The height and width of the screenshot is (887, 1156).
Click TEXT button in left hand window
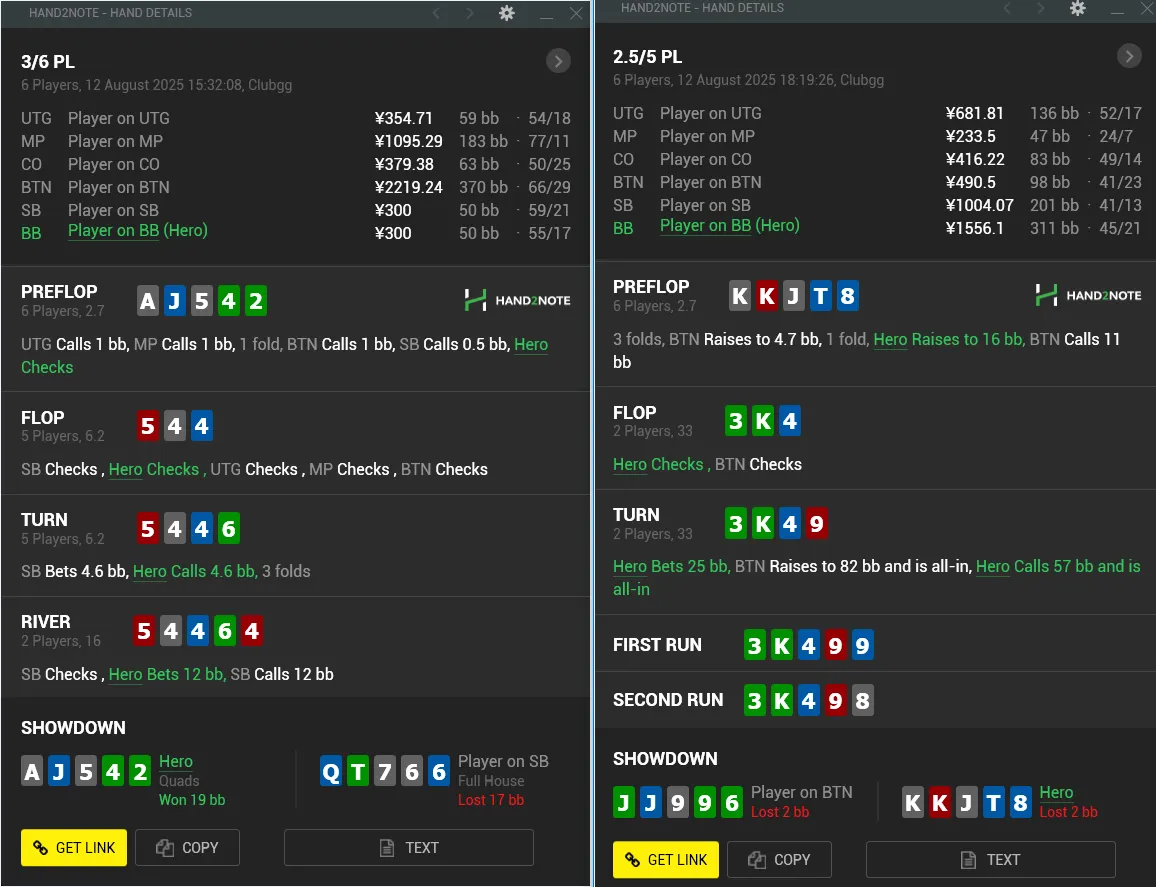pos(409,847)
